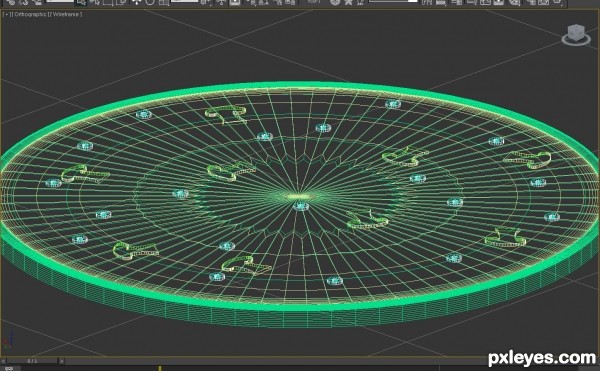Image resolution: width=600 pixels, height=371 pixels.
Task: Open the Wireframe shading label menu
Action: point(67,15)
